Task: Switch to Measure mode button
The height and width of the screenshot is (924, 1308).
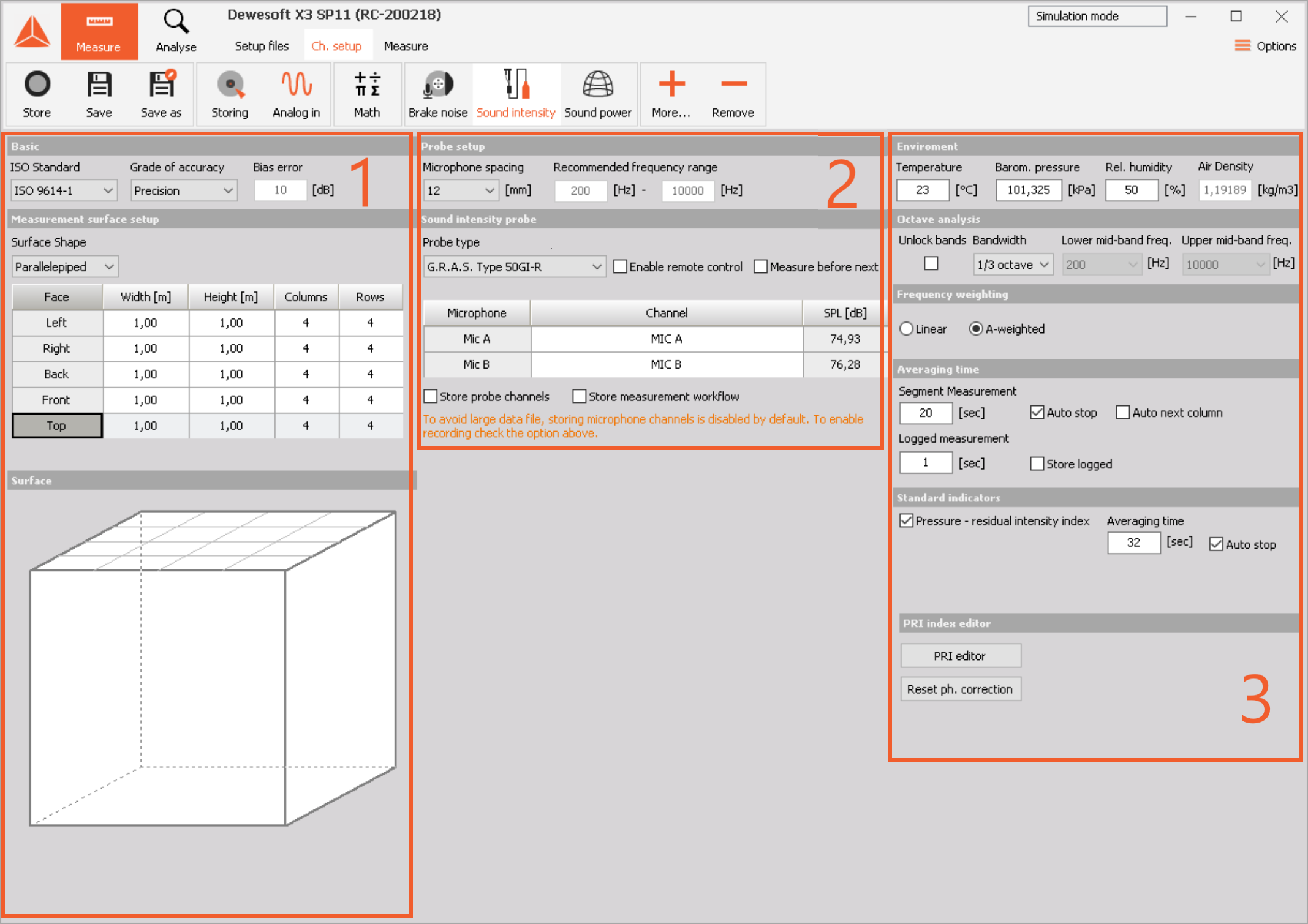Action: 99,31
